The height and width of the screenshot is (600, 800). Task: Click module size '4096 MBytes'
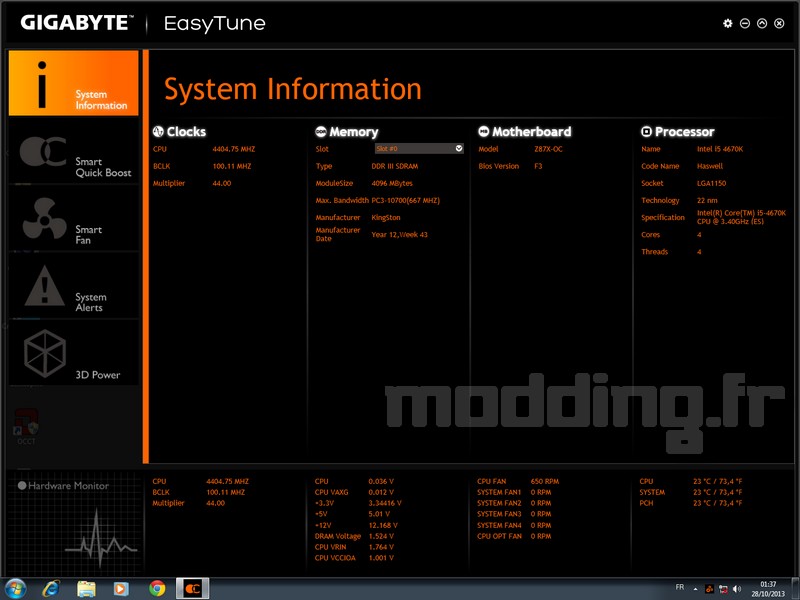coord(392,183)
